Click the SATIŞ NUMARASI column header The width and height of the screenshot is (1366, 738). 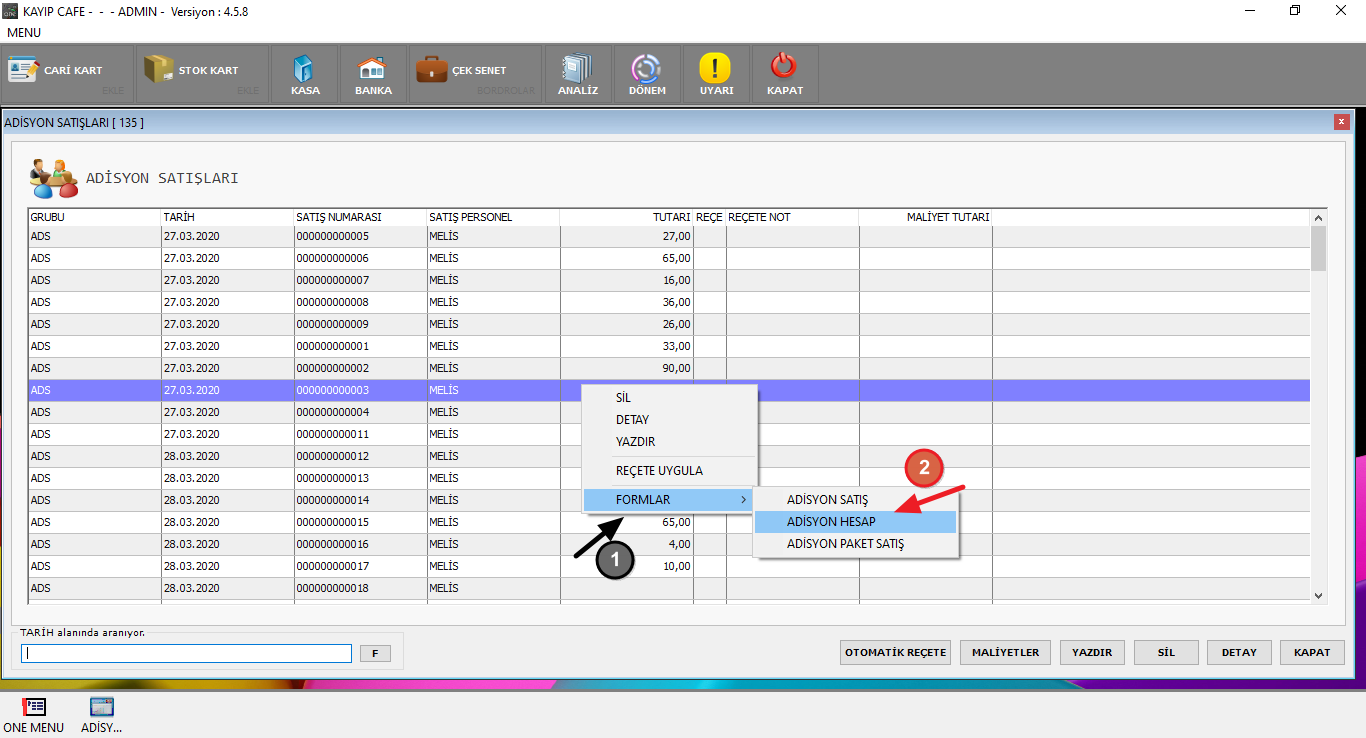click(361, 217)
